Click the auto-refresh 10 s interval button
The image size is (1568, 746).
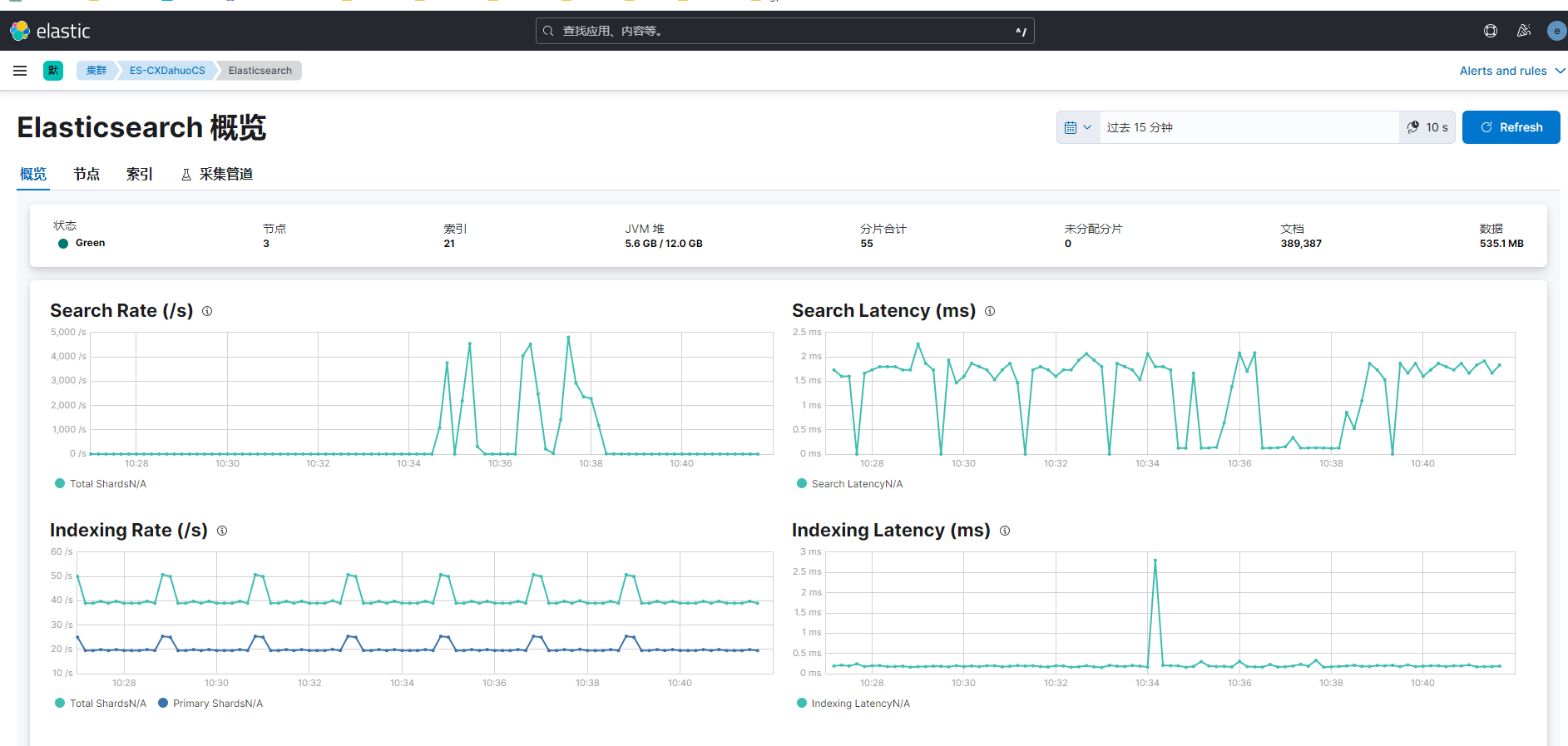tap(1427, 127)
